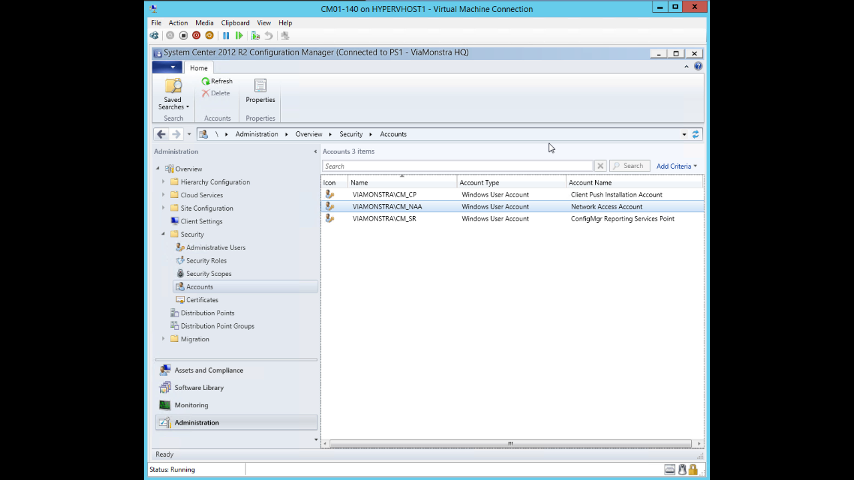Screen dimensions: 854x480
Task: Open the Assets and Compliance workspace
Action: pyautogui.click(x=208, y=370)
